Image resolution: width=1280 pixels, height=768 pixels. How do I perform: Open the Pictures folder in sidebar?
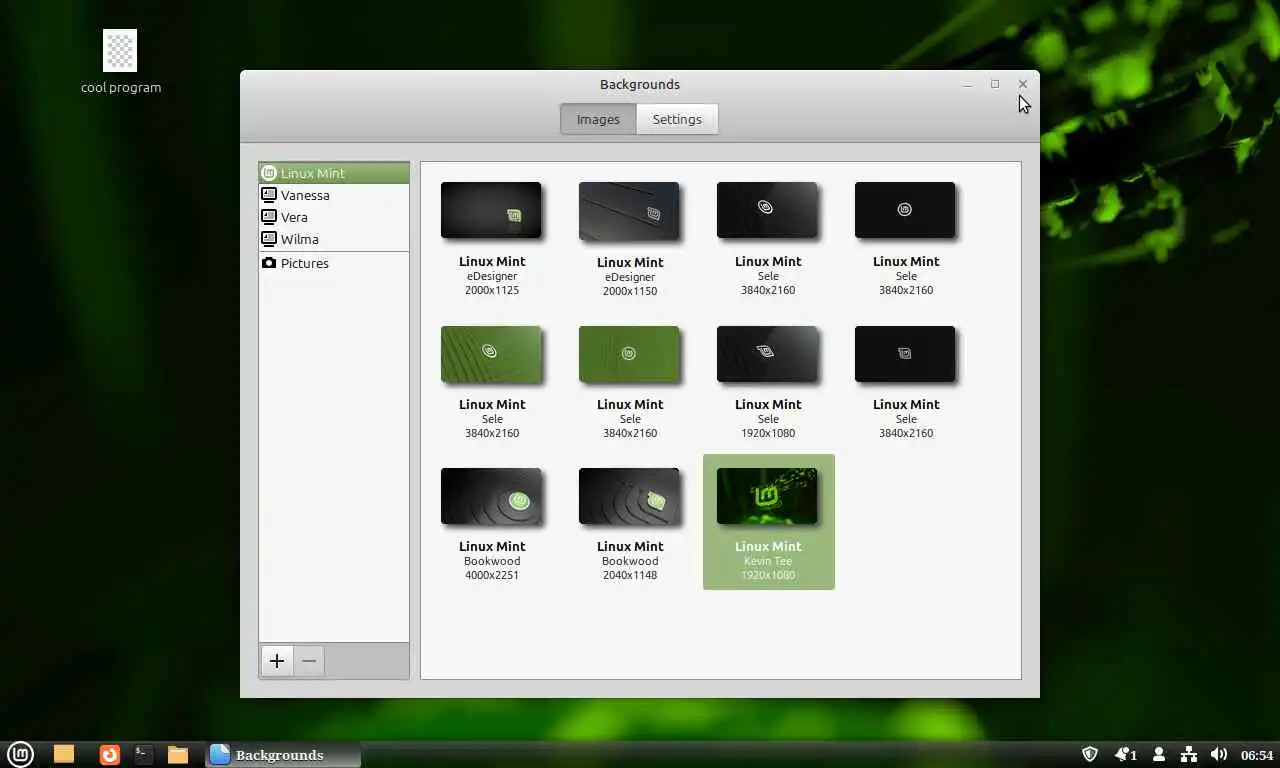[334, 263]
